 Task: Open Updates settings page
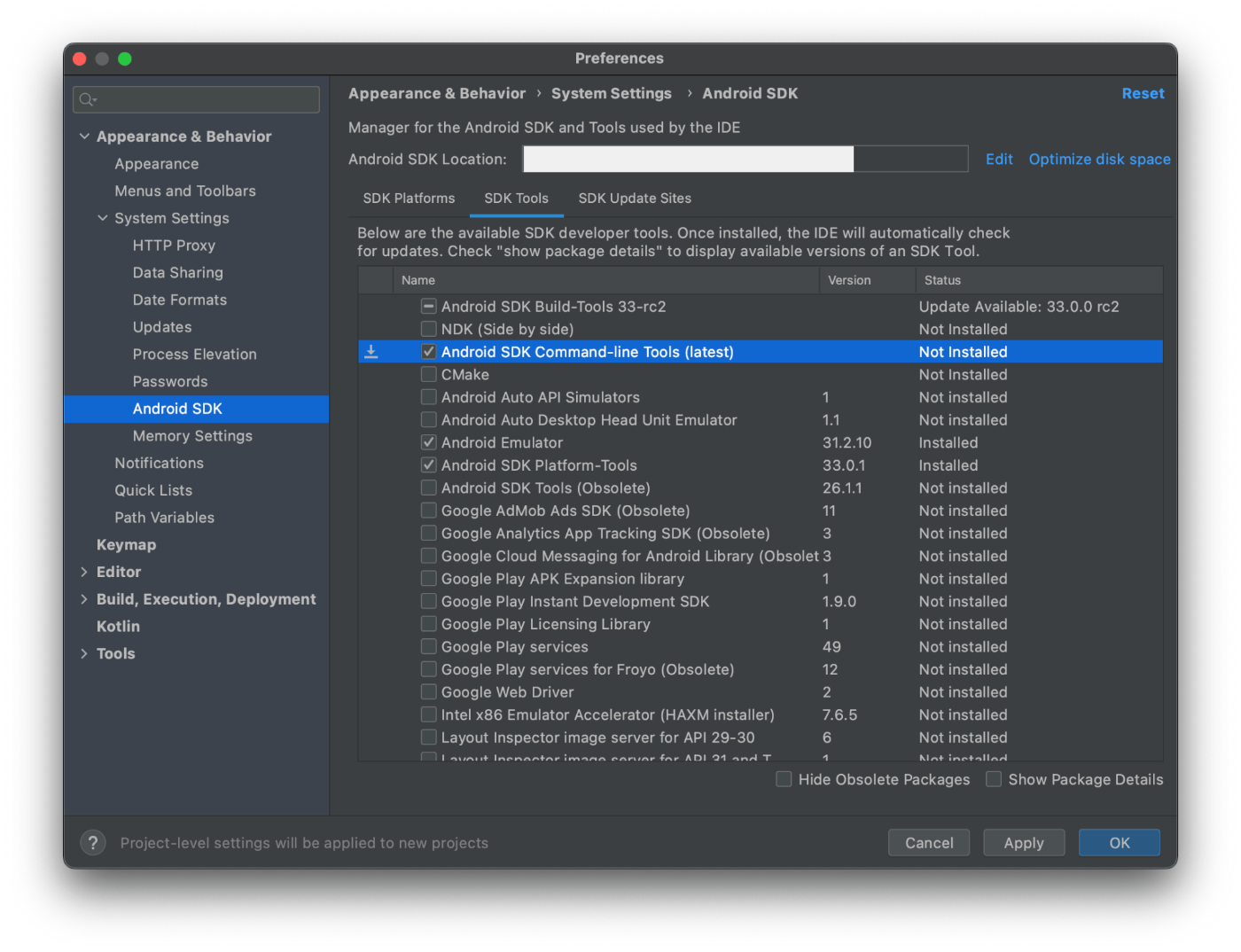[x=162, y=327]
